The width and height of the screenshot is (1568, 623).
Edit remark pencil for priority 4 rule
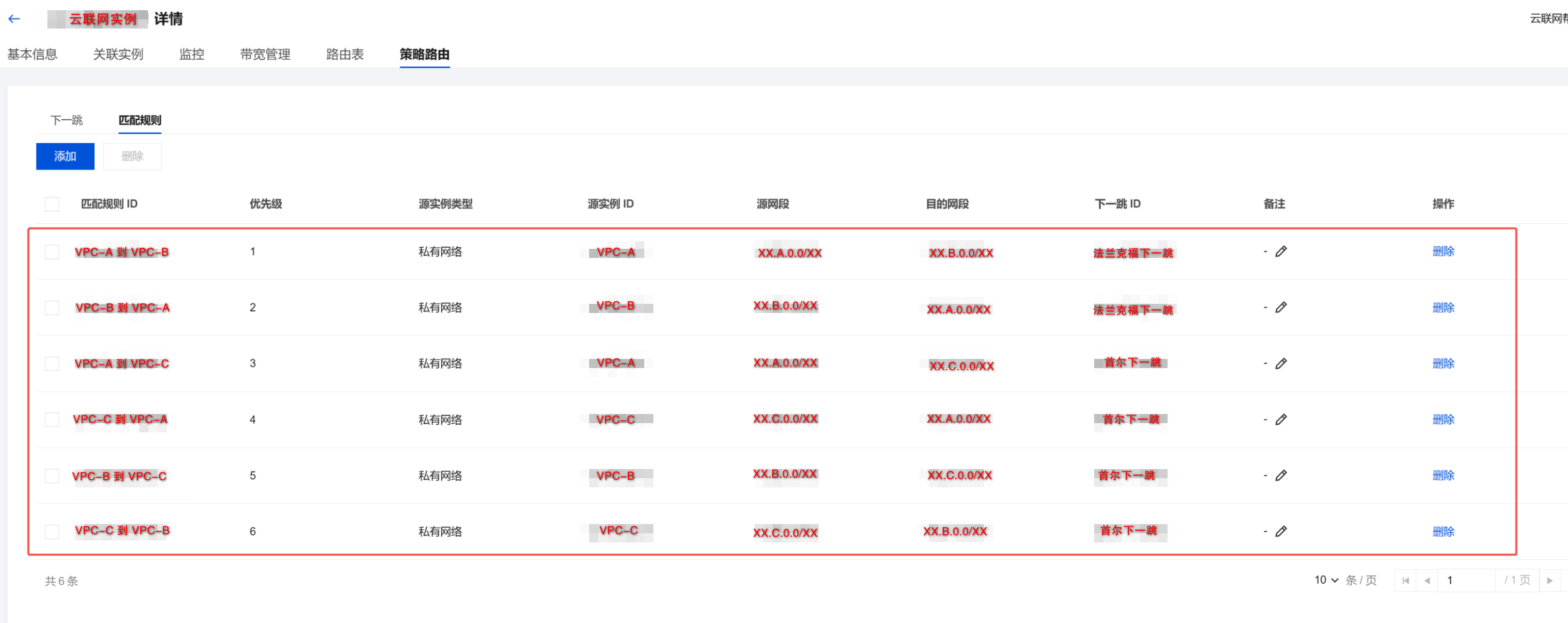pos(1281,419)
